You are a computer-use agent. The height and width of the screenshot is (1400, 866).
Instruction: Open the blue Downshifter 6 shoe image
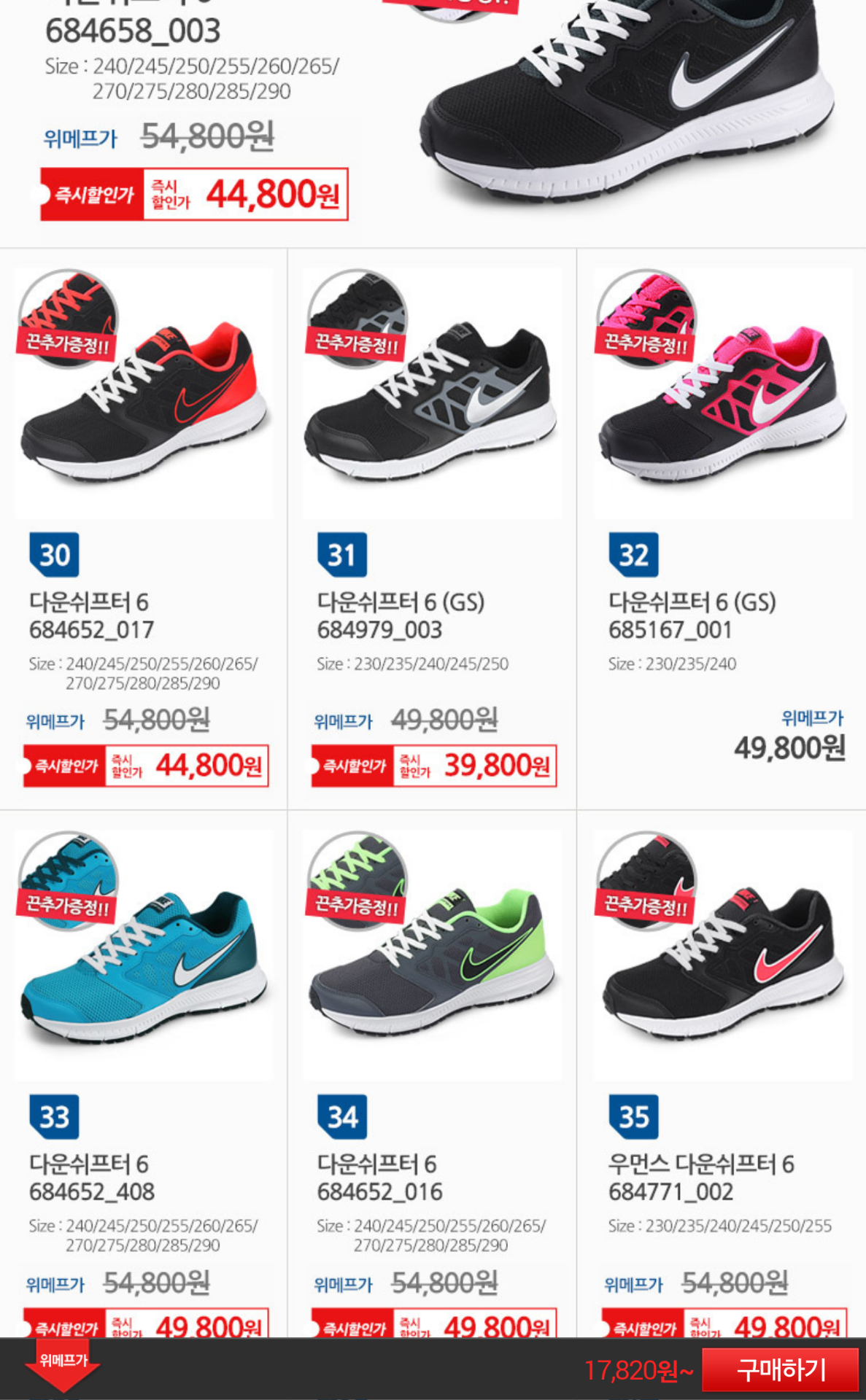click(144, 955)
